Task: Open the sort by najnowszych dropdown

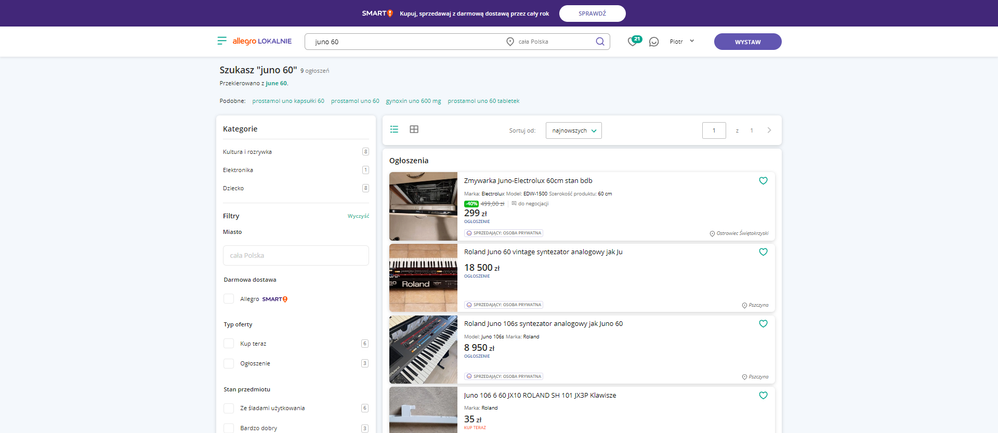Action: [x=573, y=130]
